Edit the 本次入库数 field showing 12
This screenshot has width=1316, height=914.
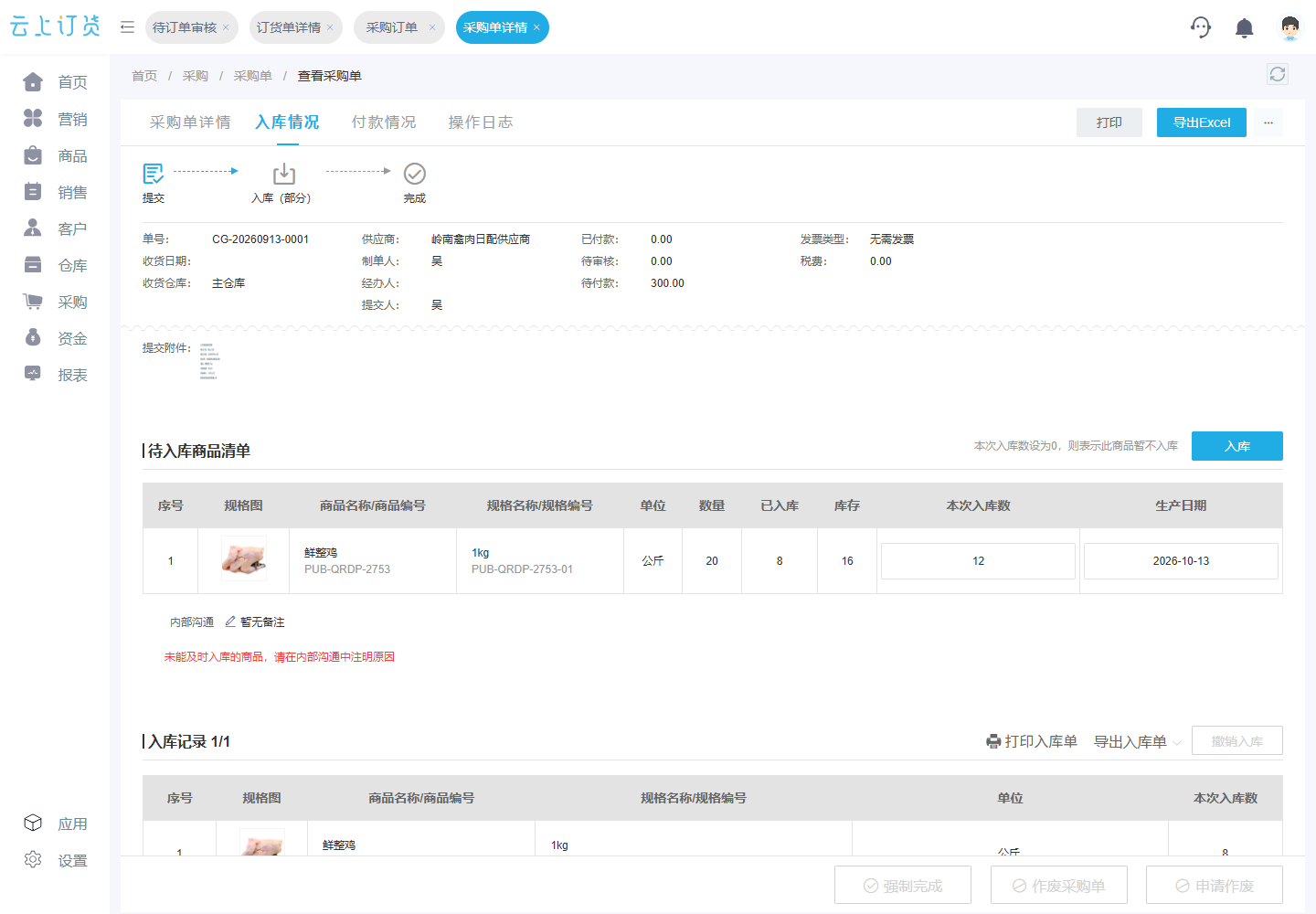(978, 561)
